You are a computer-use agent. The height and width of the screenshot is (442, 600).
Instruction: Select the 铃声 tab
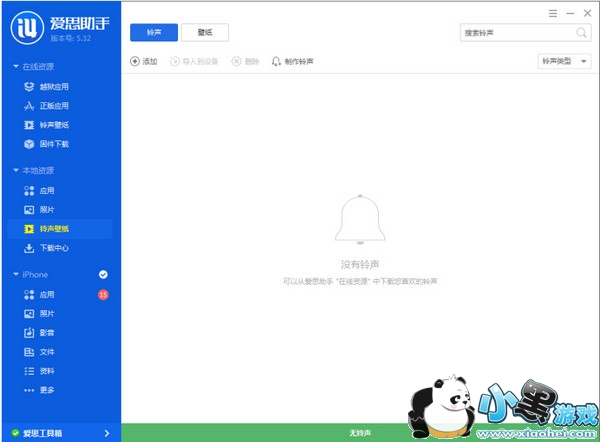point(154,33)
